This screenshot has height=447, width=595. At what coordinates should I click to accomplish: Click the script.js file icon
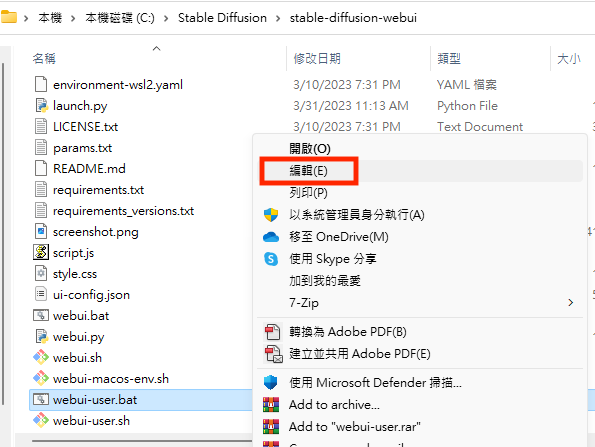pyautogui.click(x=41, y=252)
